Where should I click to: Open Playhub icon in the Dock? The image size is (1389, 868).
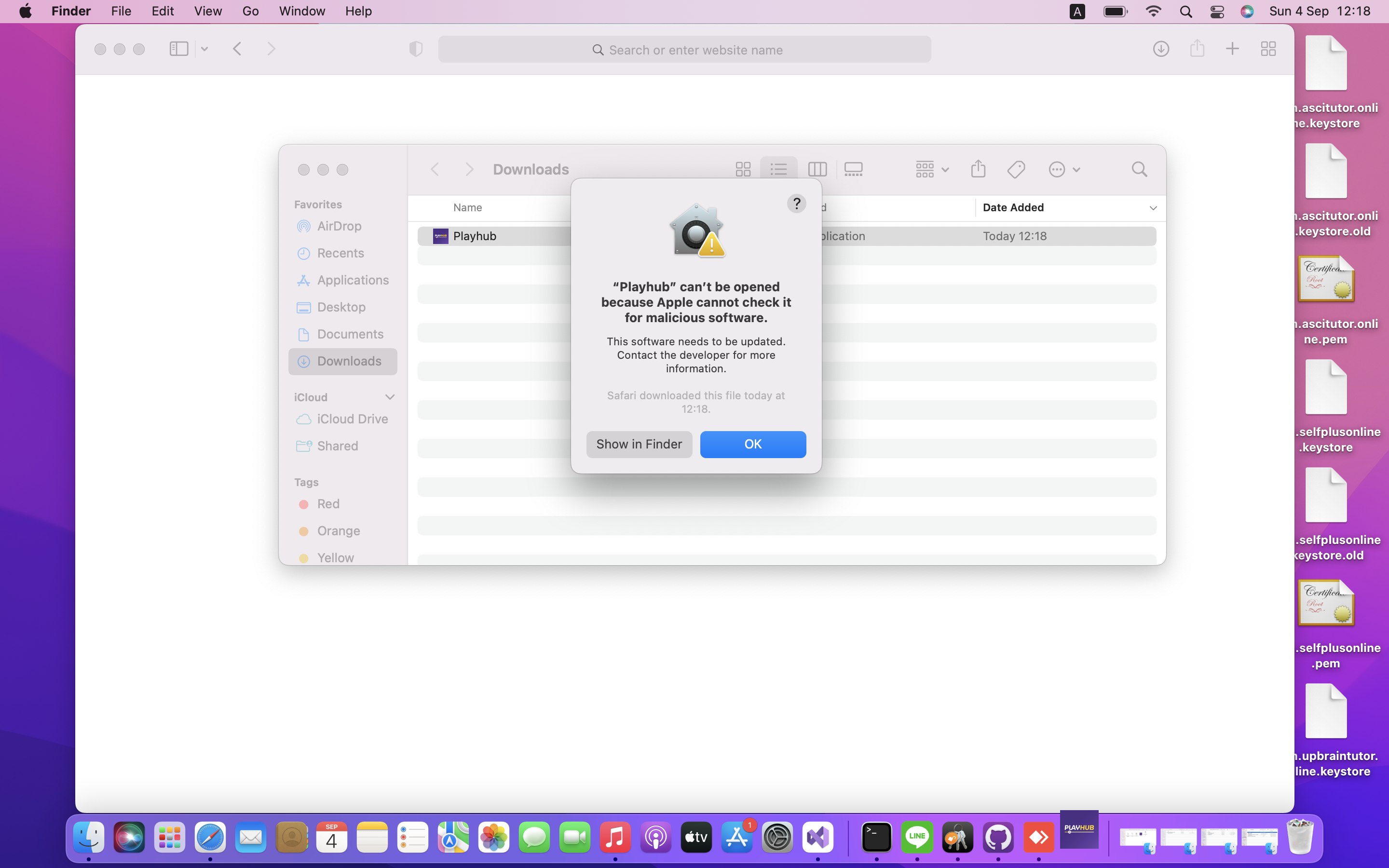1079,829
